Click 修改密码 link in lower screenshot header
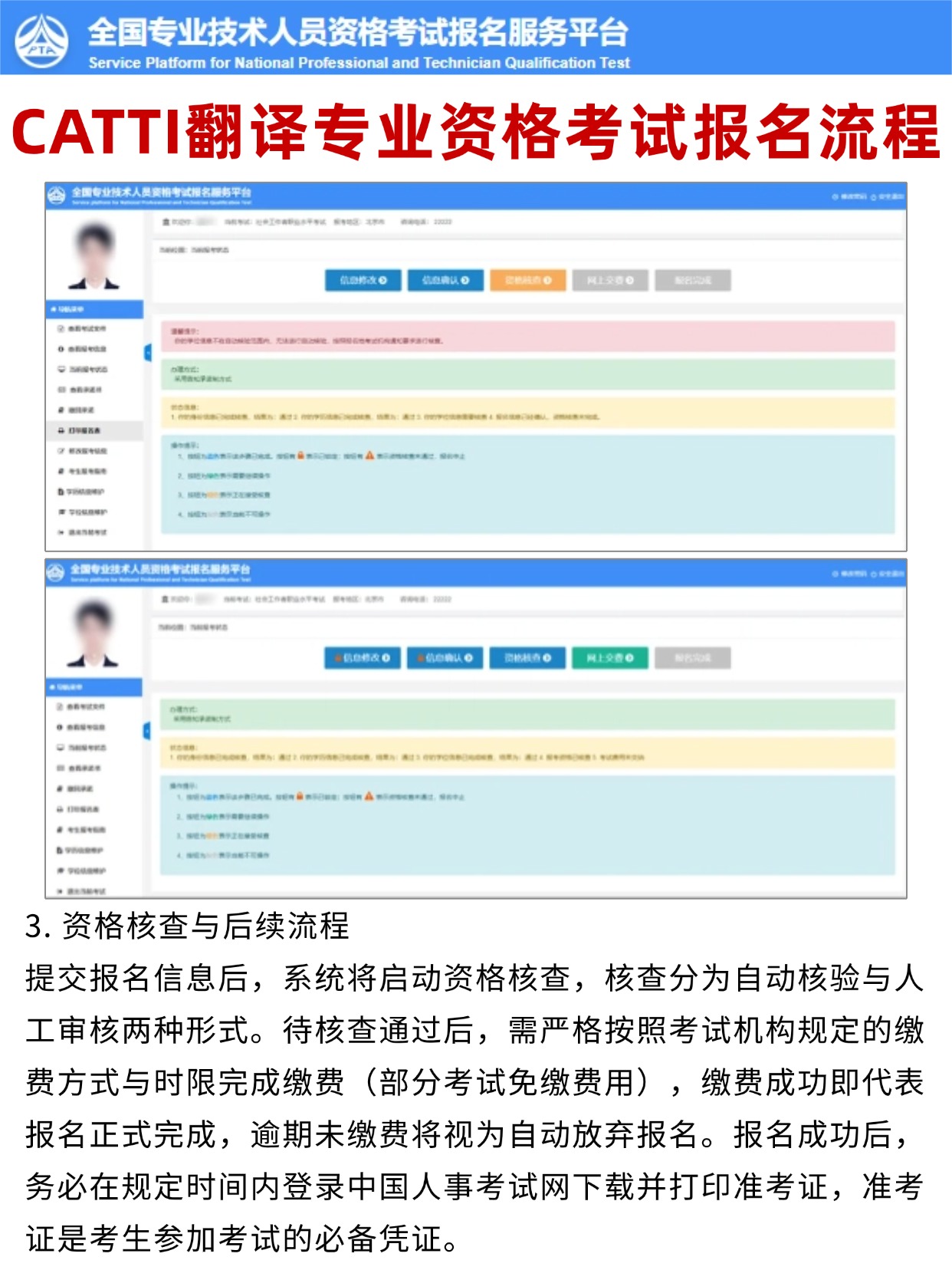952x1270 pixels. tap(851, 574)
